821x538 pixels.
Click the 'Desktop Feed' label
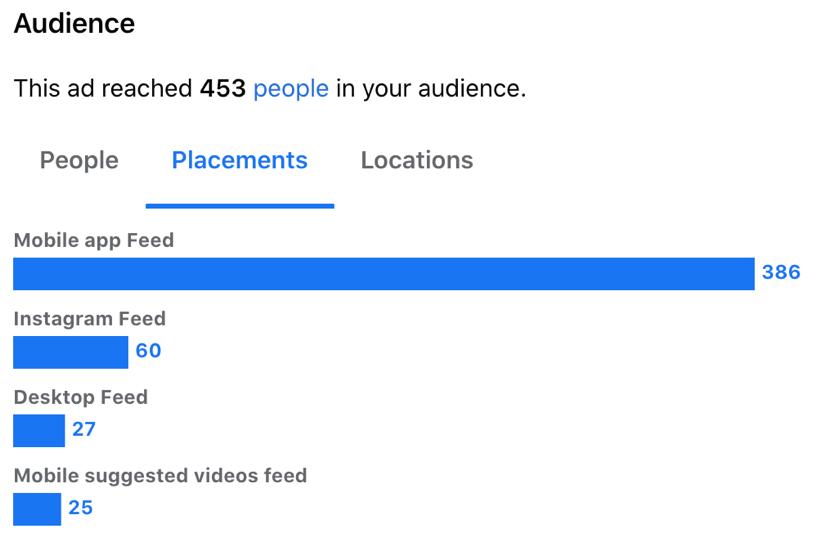point(81,397)
